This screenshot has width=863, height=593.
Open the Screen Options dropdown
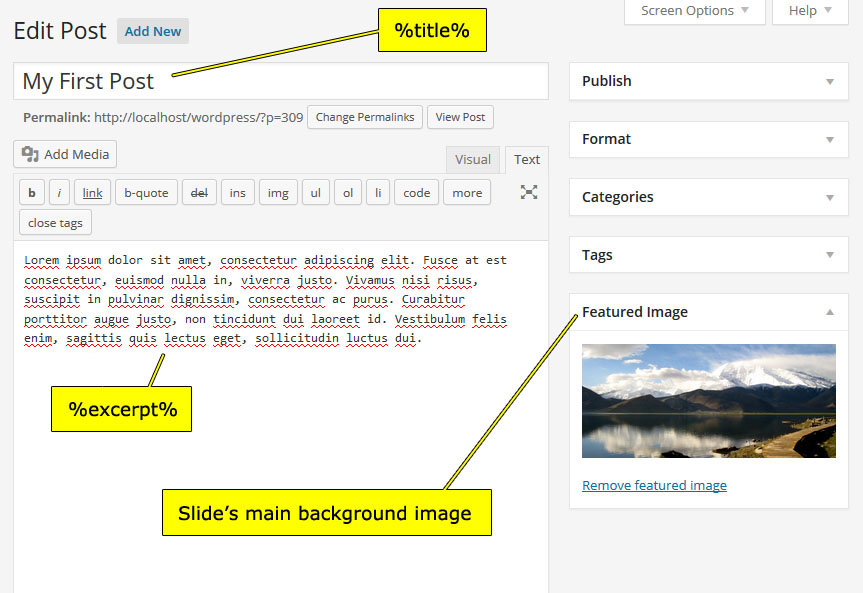pos(695,11)
